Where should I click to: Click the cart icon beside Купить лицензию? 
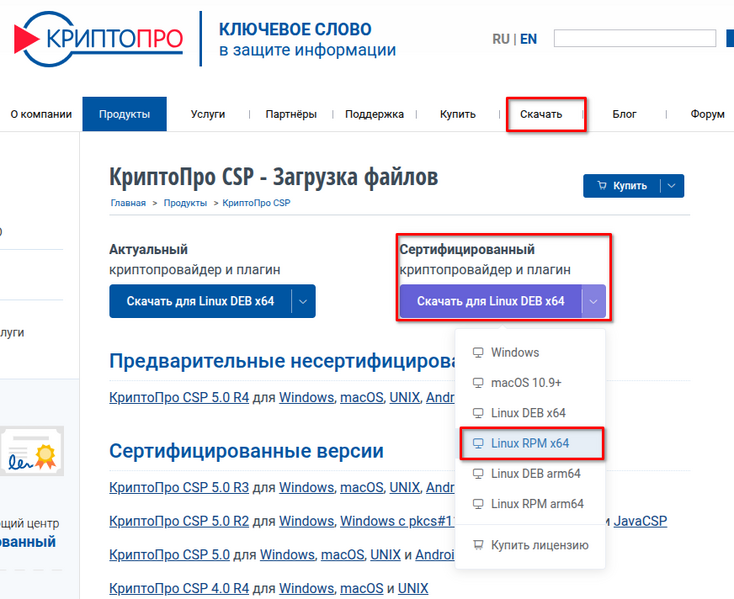tap(478, 546)
